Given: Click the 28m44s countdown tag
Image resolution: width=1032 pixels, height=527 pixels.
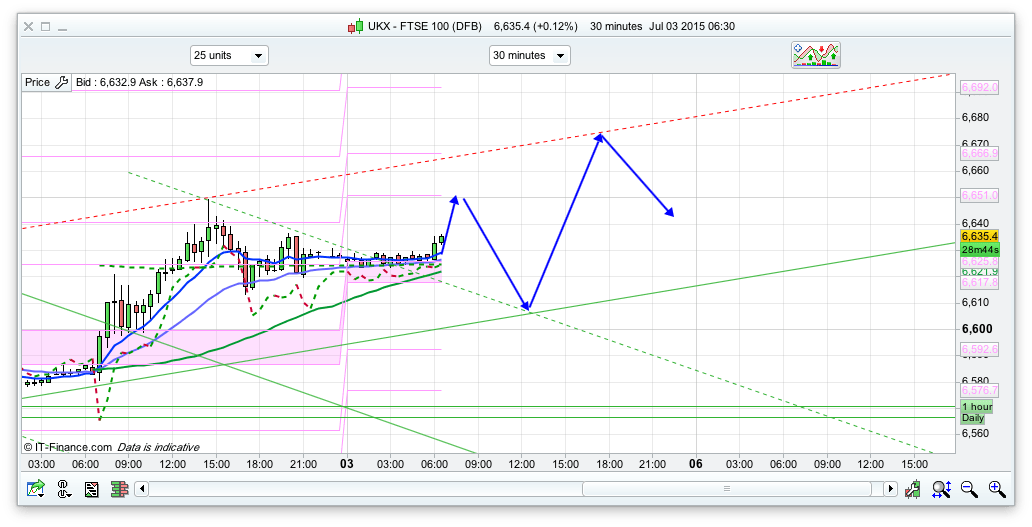Looking at the screenshot, I should pos(980,249).
